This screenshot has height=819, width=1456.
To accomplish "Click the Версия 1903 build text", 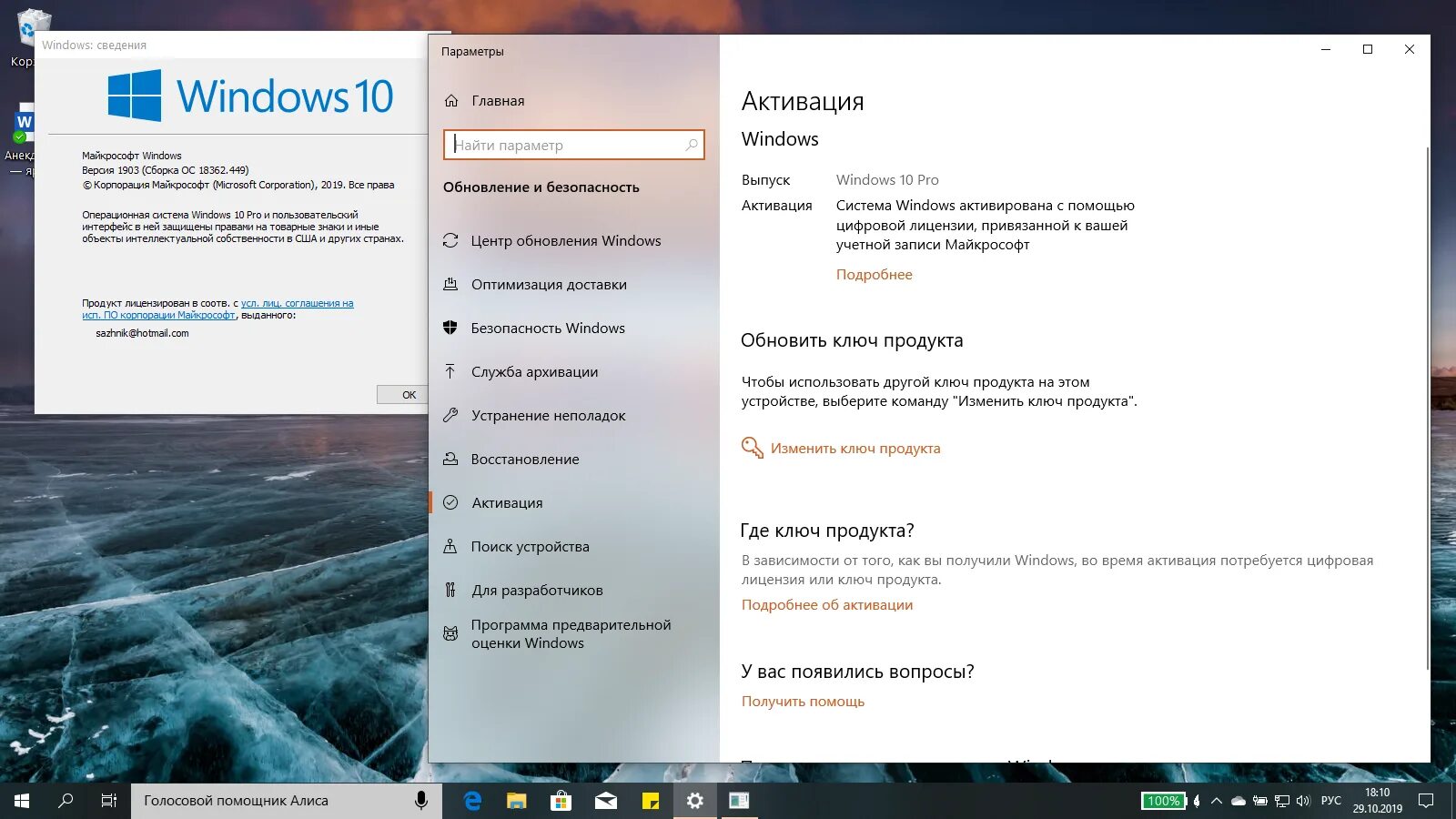I will [x=165, y=170].
